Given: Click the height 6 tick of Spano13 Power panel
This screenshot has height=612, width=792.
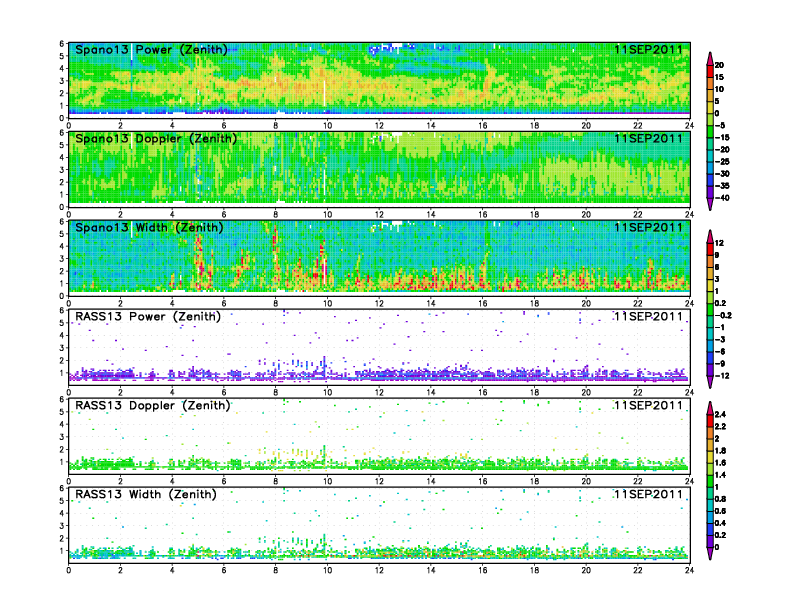Looking at the screenshot, I should pos(62,43).
